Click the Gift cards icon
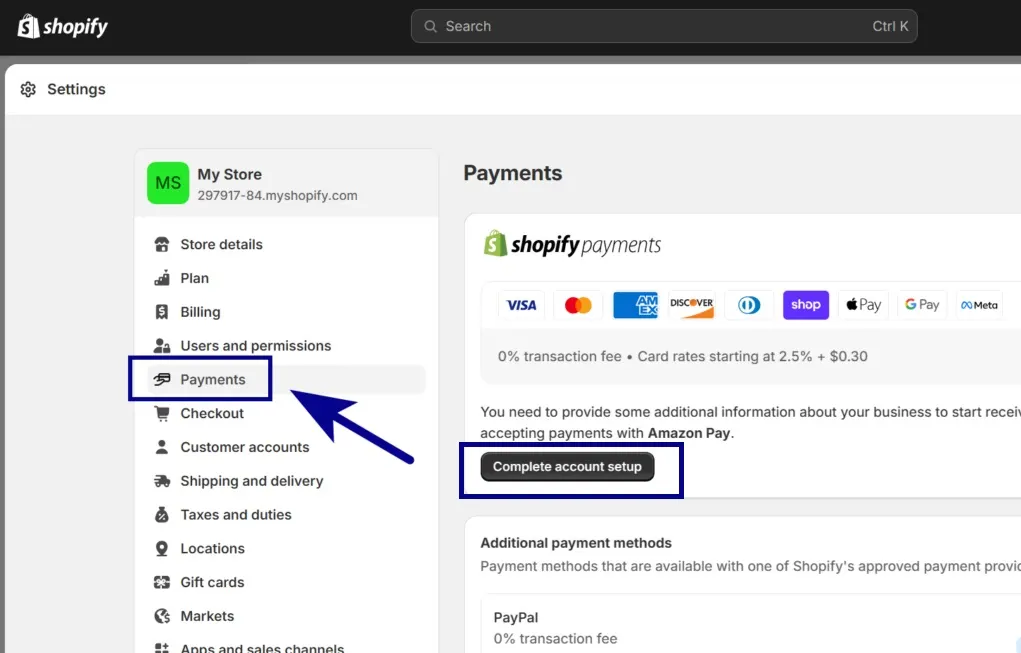The width and height of the screenshot is (1021, 653). click(162, 583)
